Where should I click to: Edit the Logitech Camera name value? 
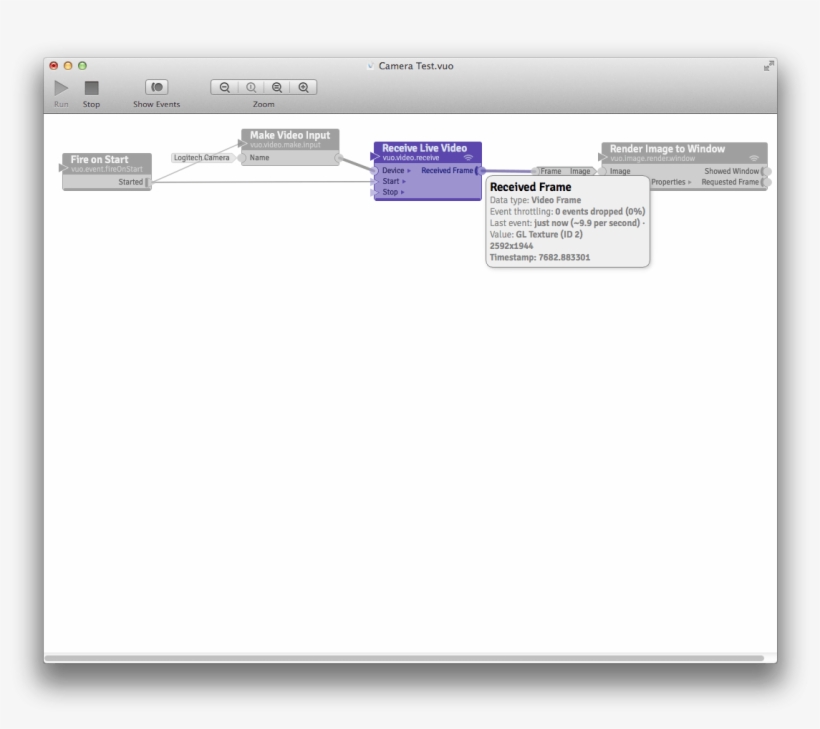(201, 157)
